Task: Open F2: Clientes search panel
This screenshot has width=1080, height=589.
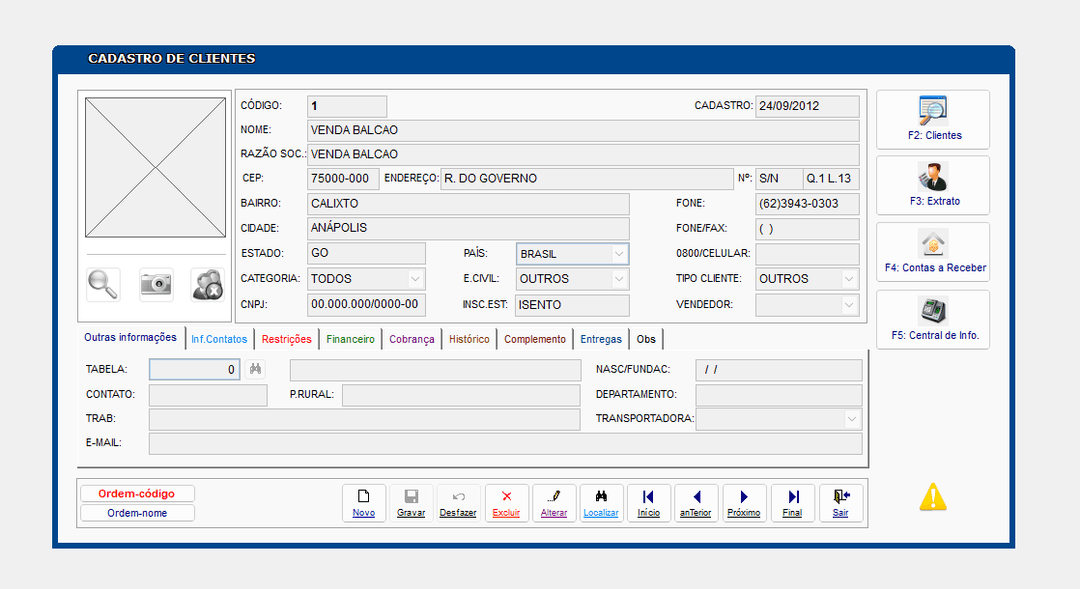Action: (x=933, y=120)
